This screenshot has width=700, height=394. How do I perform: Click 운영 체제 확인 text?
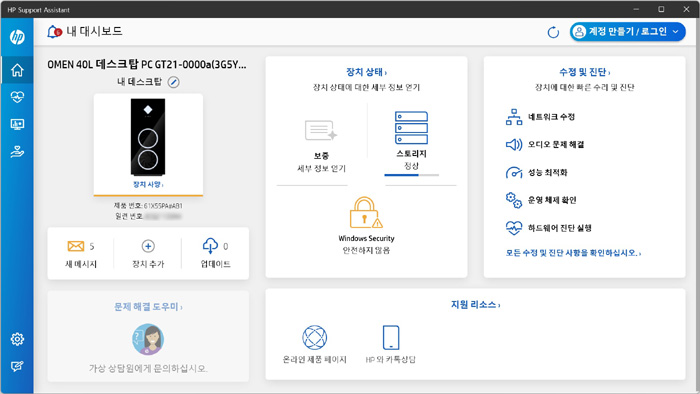pyautogui.click(x=552, y=200)
